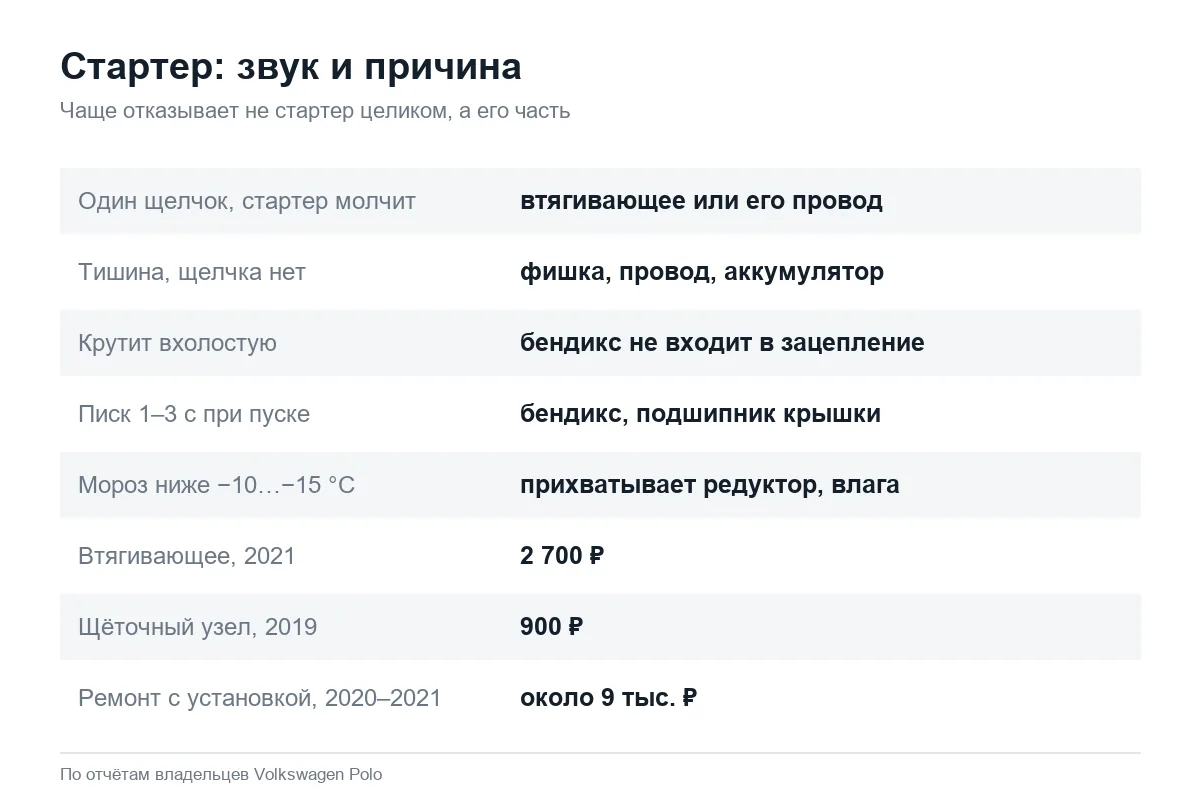Image resolution: width=1200 pixels, height=800 pixels.
Task: Click label "Ремонт с установкой, 2020–2021"
Action: click(x=260, y=698)
